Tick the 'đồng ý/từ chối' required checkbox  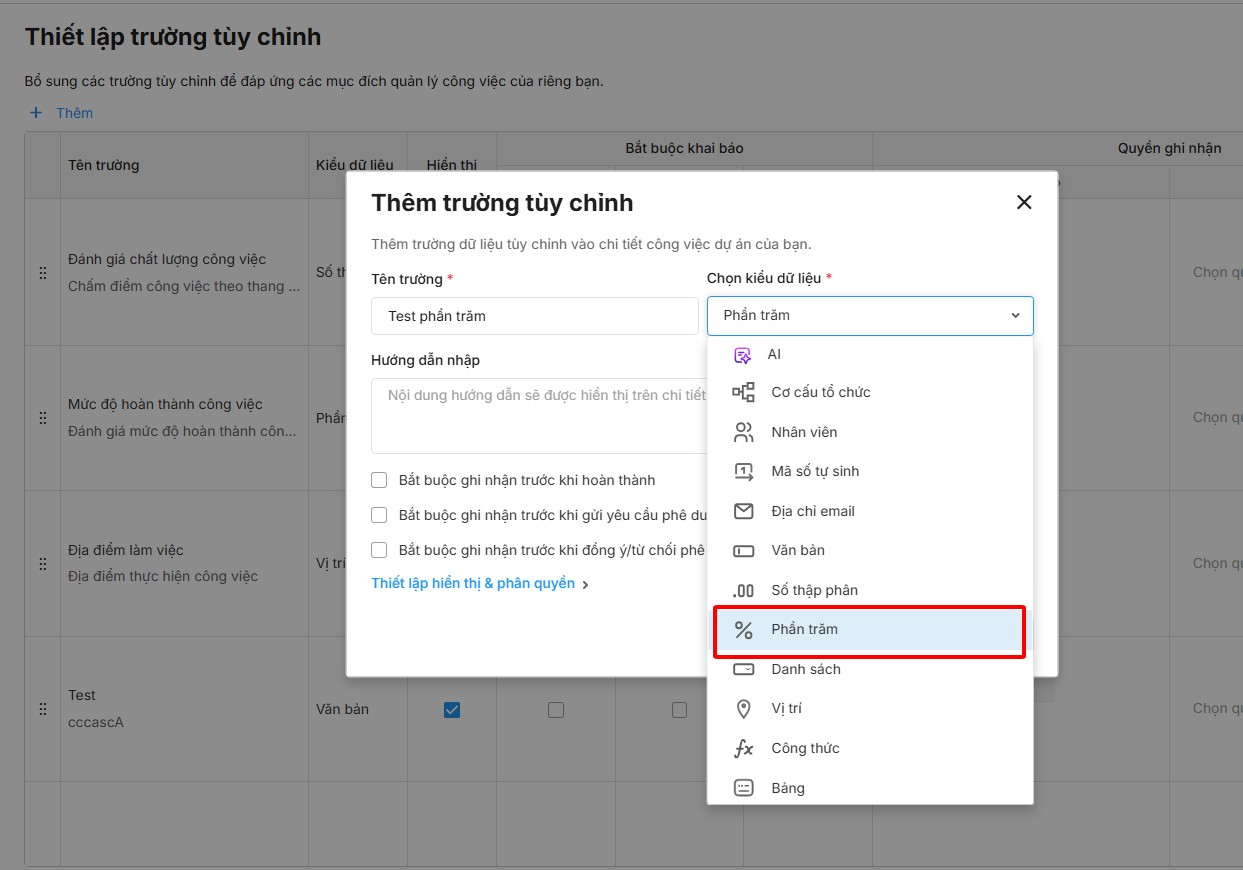coord(379,550)
